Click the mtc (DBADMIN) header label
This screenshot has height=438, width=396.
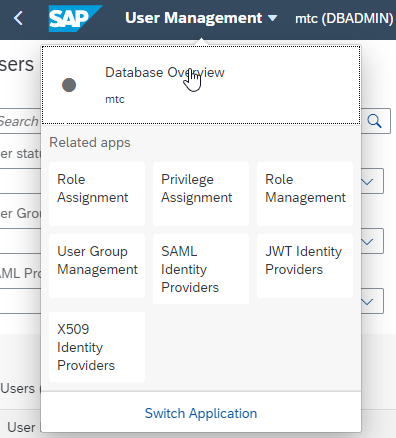click(344, 18)
